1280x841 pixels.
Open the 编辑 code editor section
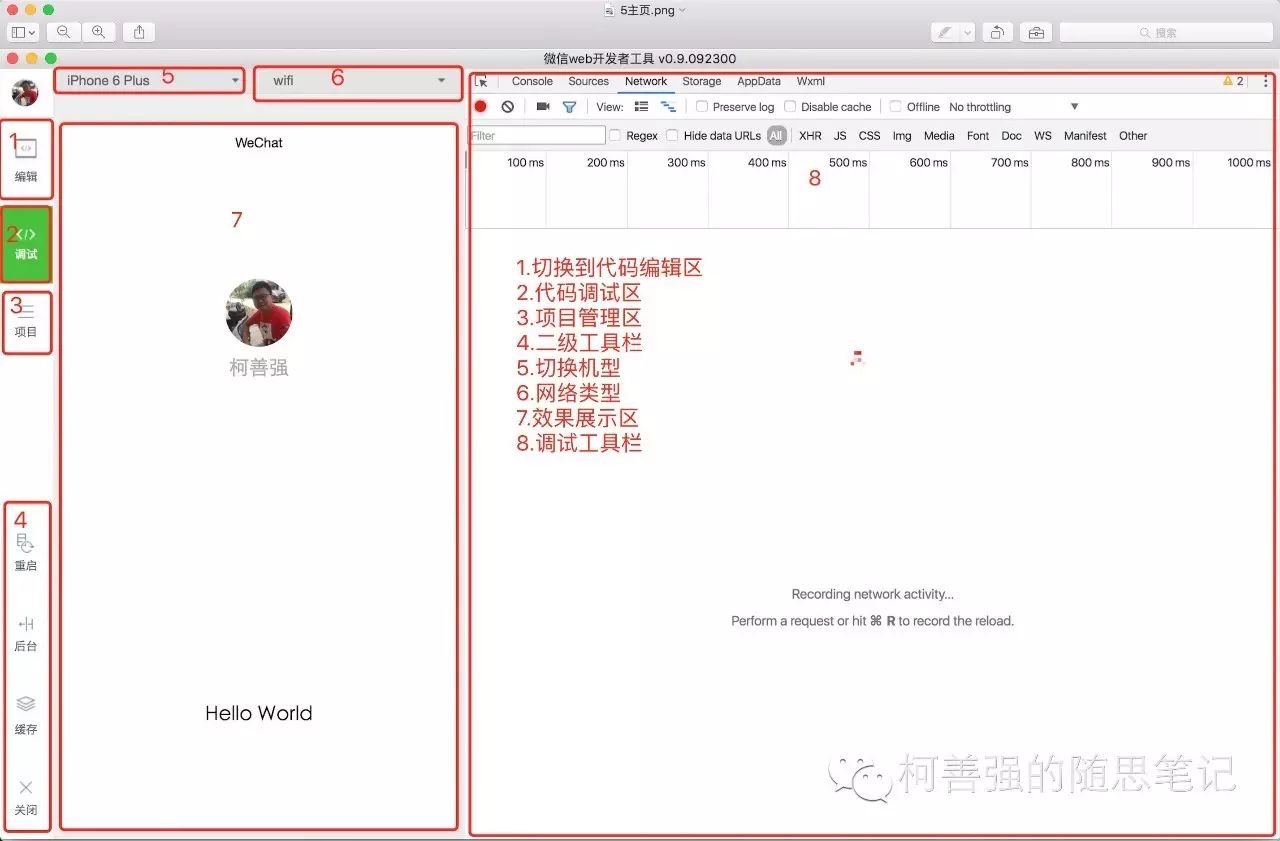point(26,160)
